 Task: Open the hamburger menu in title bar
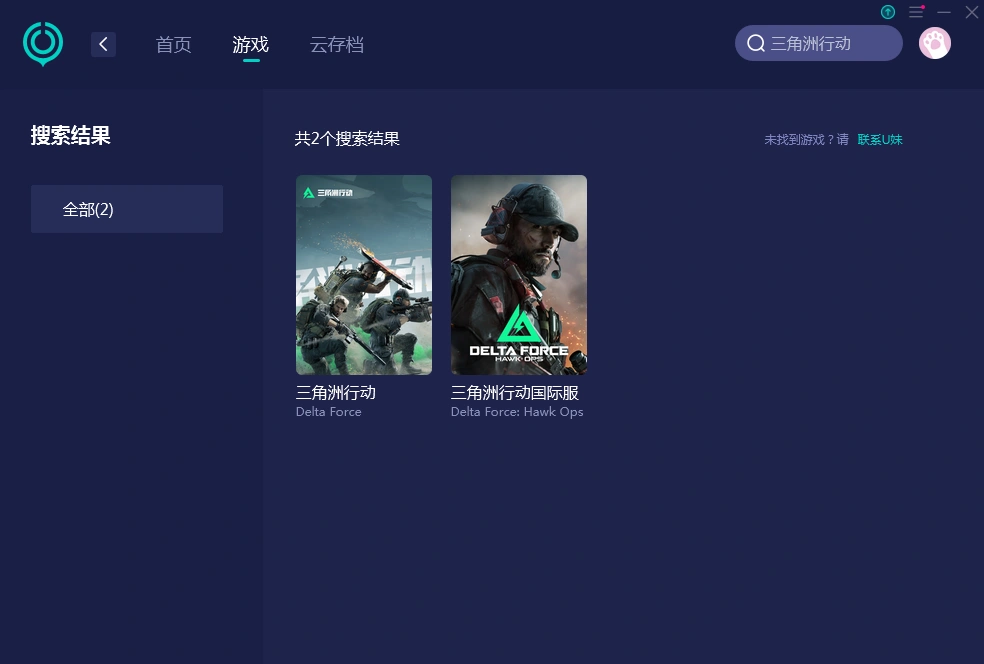pos(916,12)
